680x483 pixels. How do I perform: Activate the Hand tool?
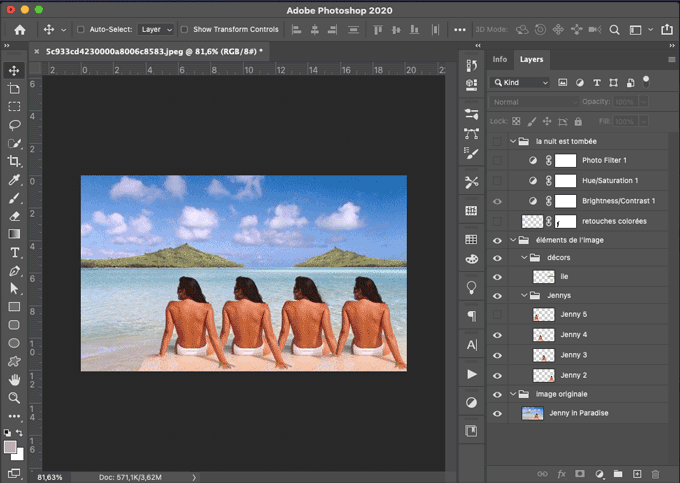coord(14,380)
